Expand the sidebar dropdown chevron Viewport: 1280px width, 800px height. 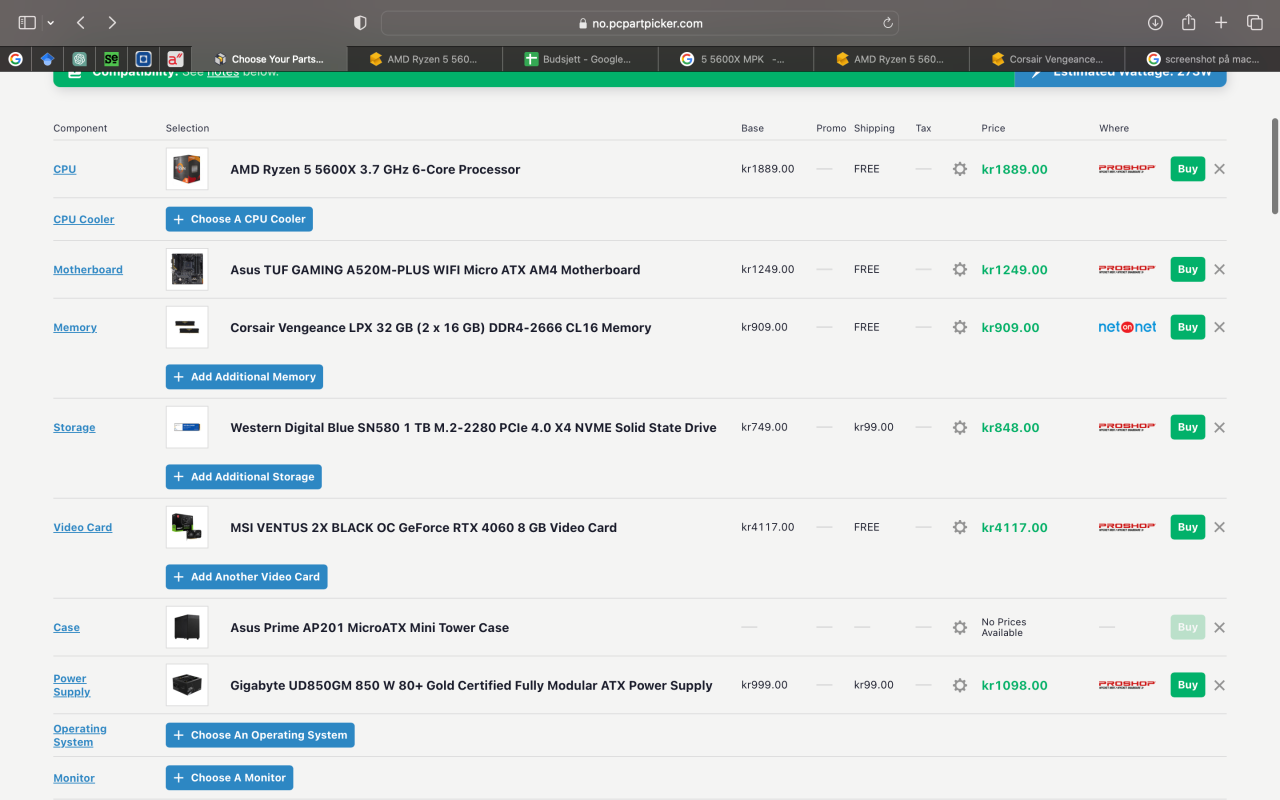[x=50, y=22]
